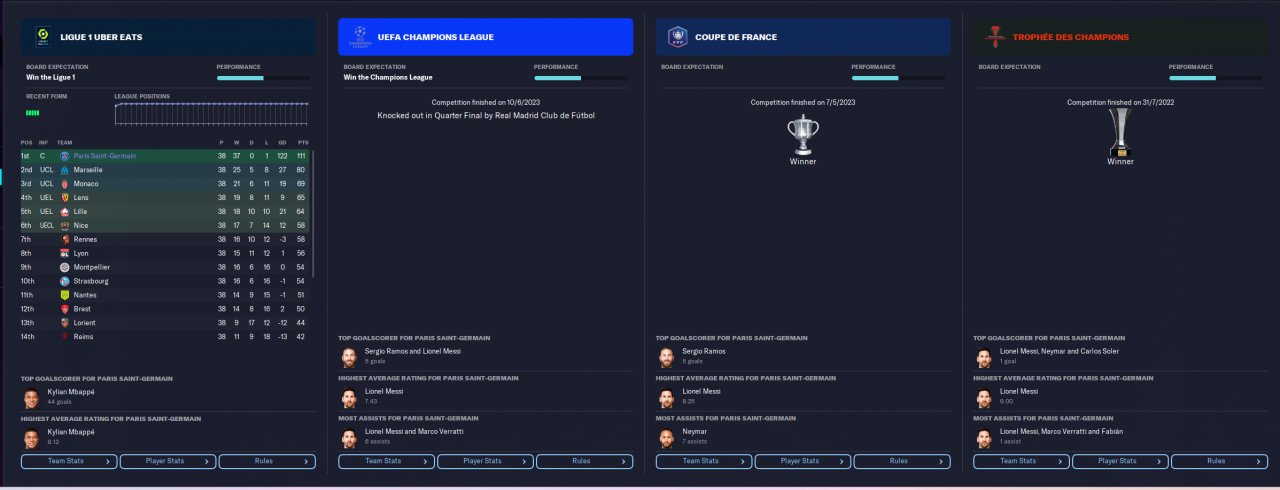Click Neymar's portrait beside 7 assists
1280x490 pixels.
[x=666, y=436]
